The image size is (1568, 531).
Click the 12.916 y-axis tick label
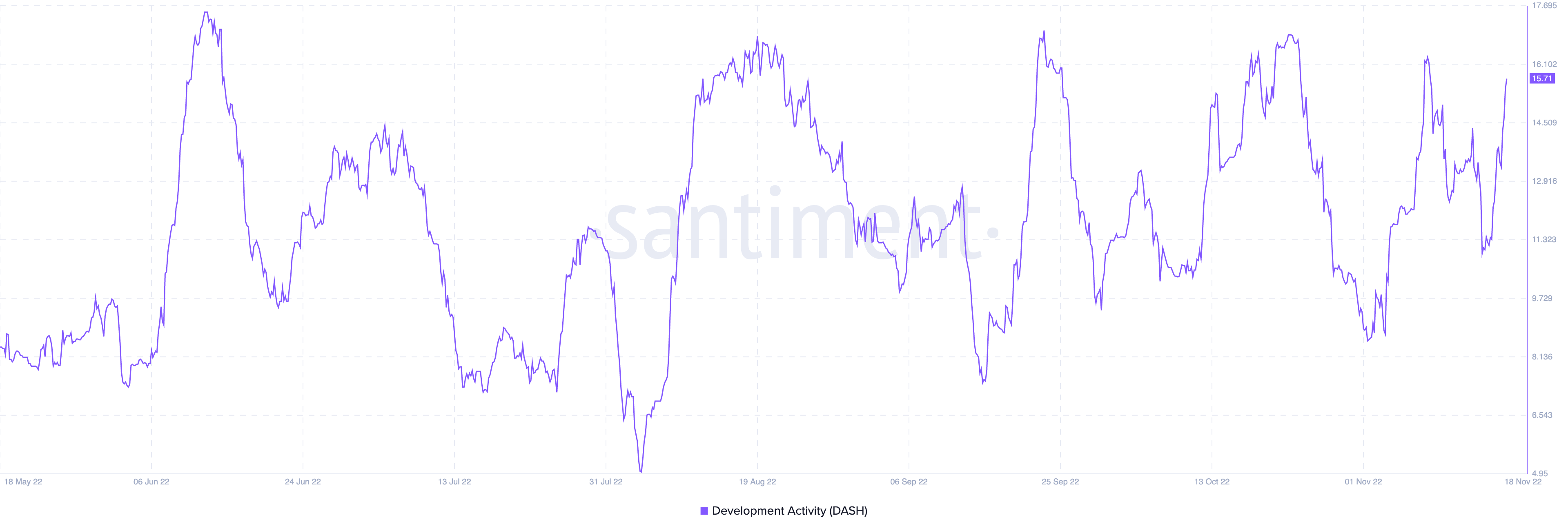point(1544,181)
